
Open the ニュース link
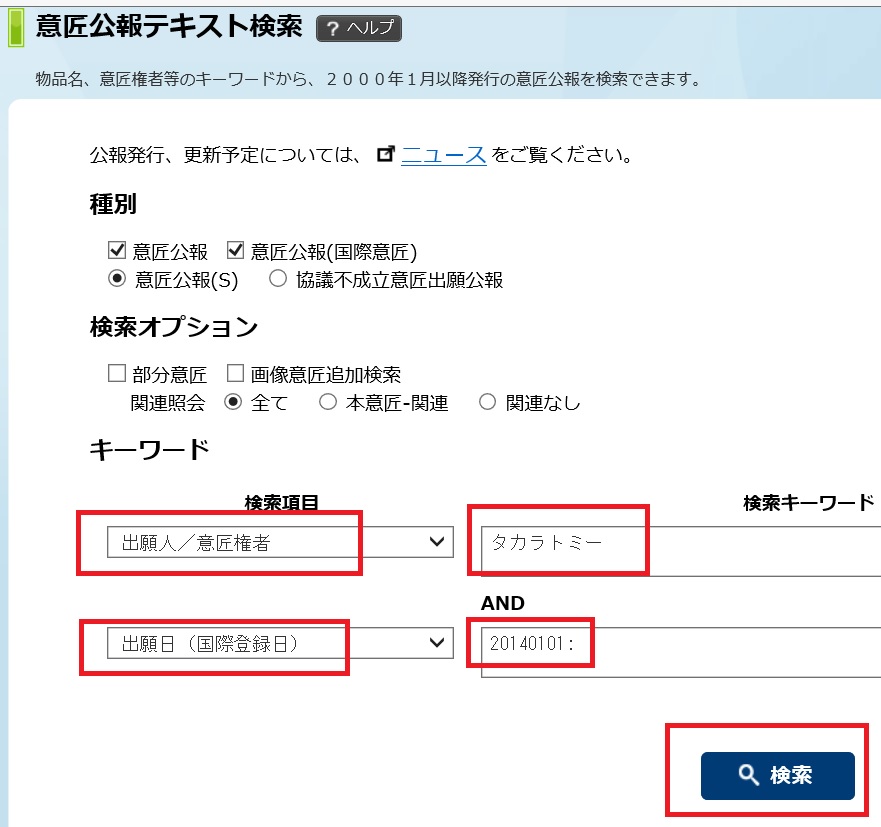click(443, 155)
